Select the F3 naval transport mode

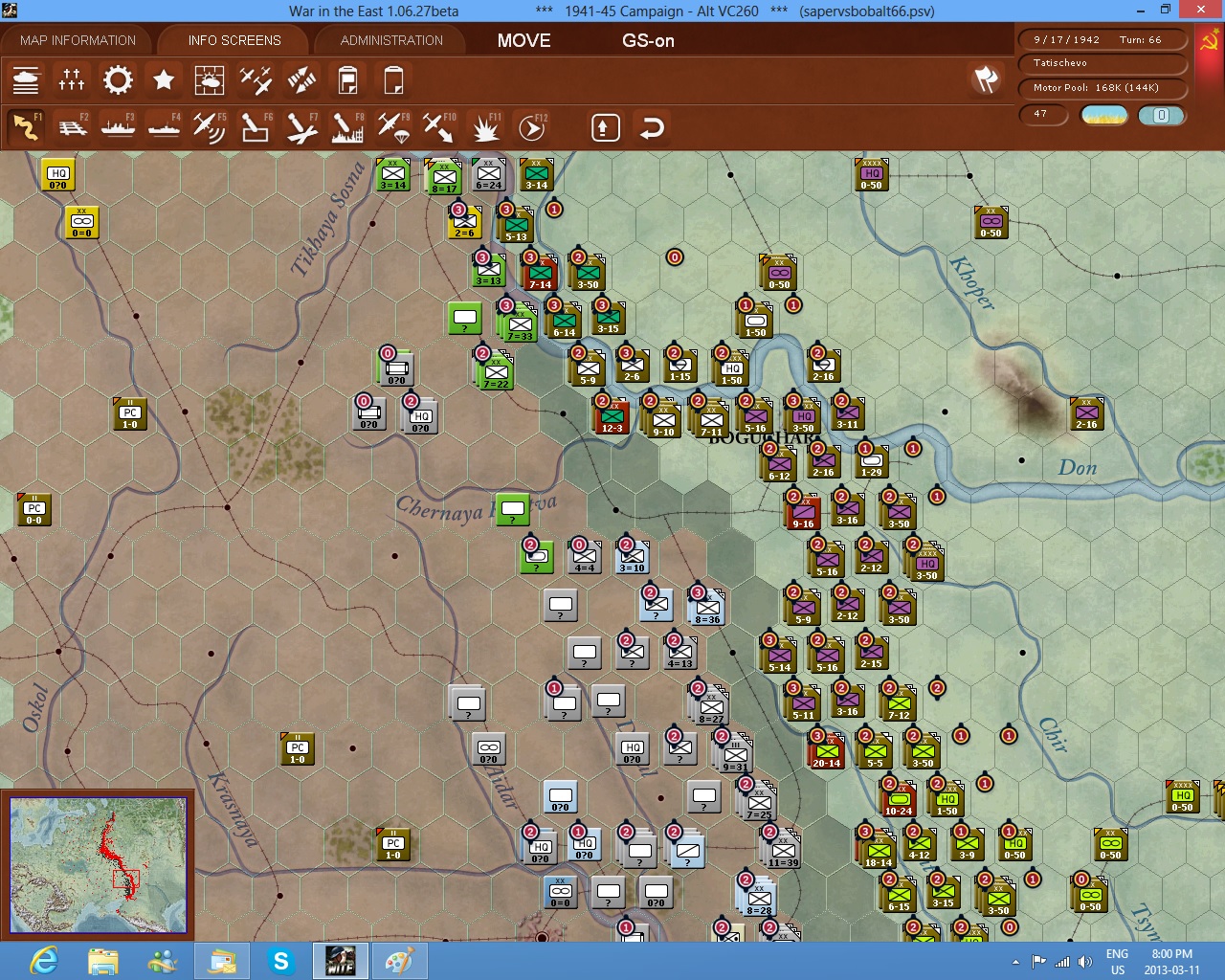(x=118, y=127)
